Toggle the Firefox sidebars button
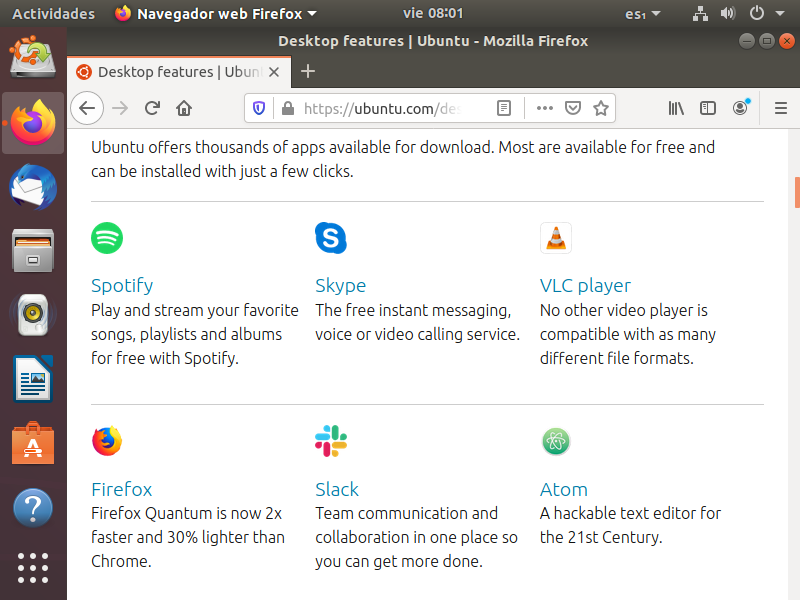800x600 pixels. tap(708, 108)
